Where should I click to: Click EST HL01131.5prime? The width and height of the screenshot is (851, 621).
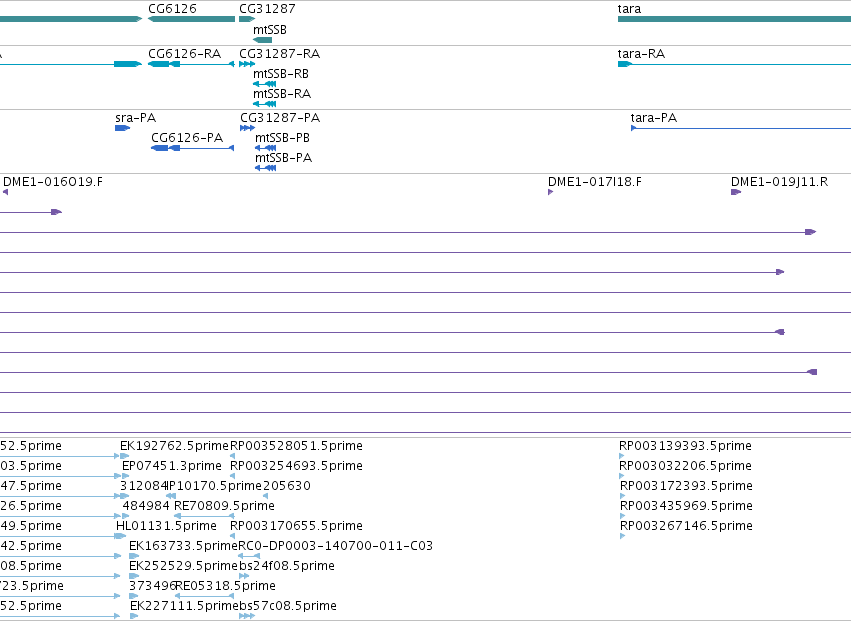(x=166, y=526)
